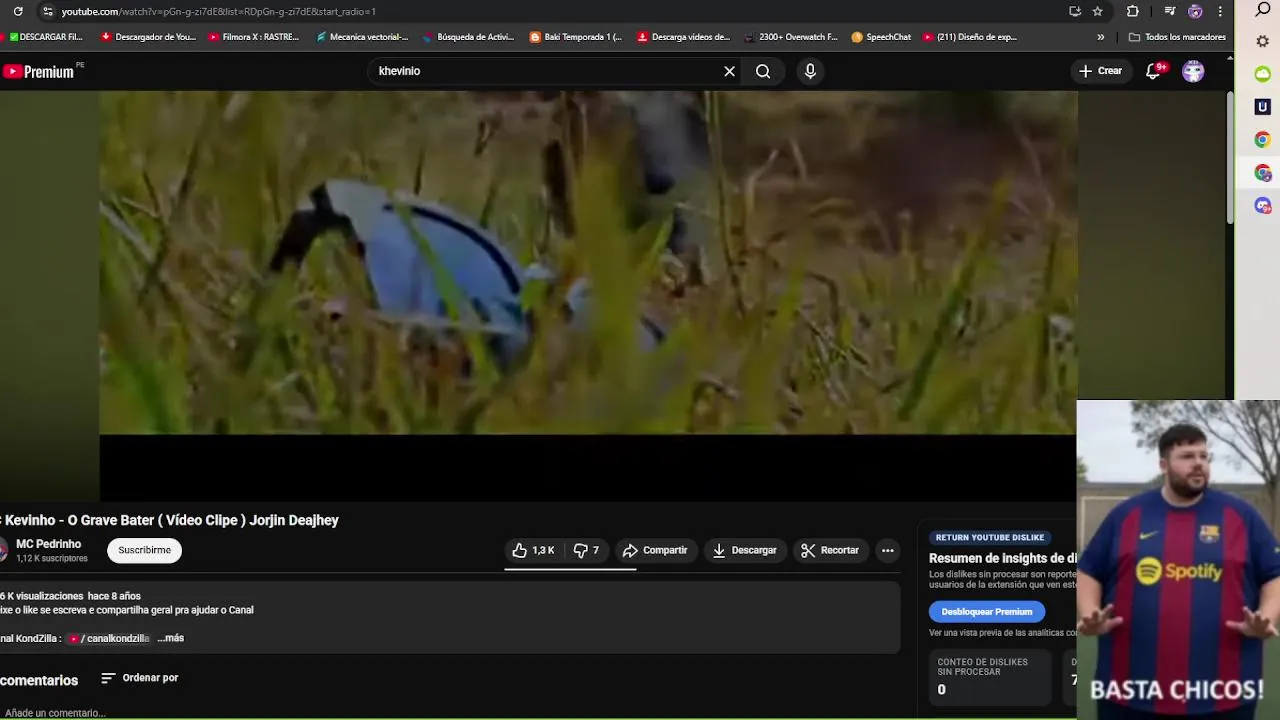The height and width of the screenshot is (720, 1280).
Task: Open the (211) Diseño de exp... bookmark
Action: pyautogui.click(x=970, y=37)
